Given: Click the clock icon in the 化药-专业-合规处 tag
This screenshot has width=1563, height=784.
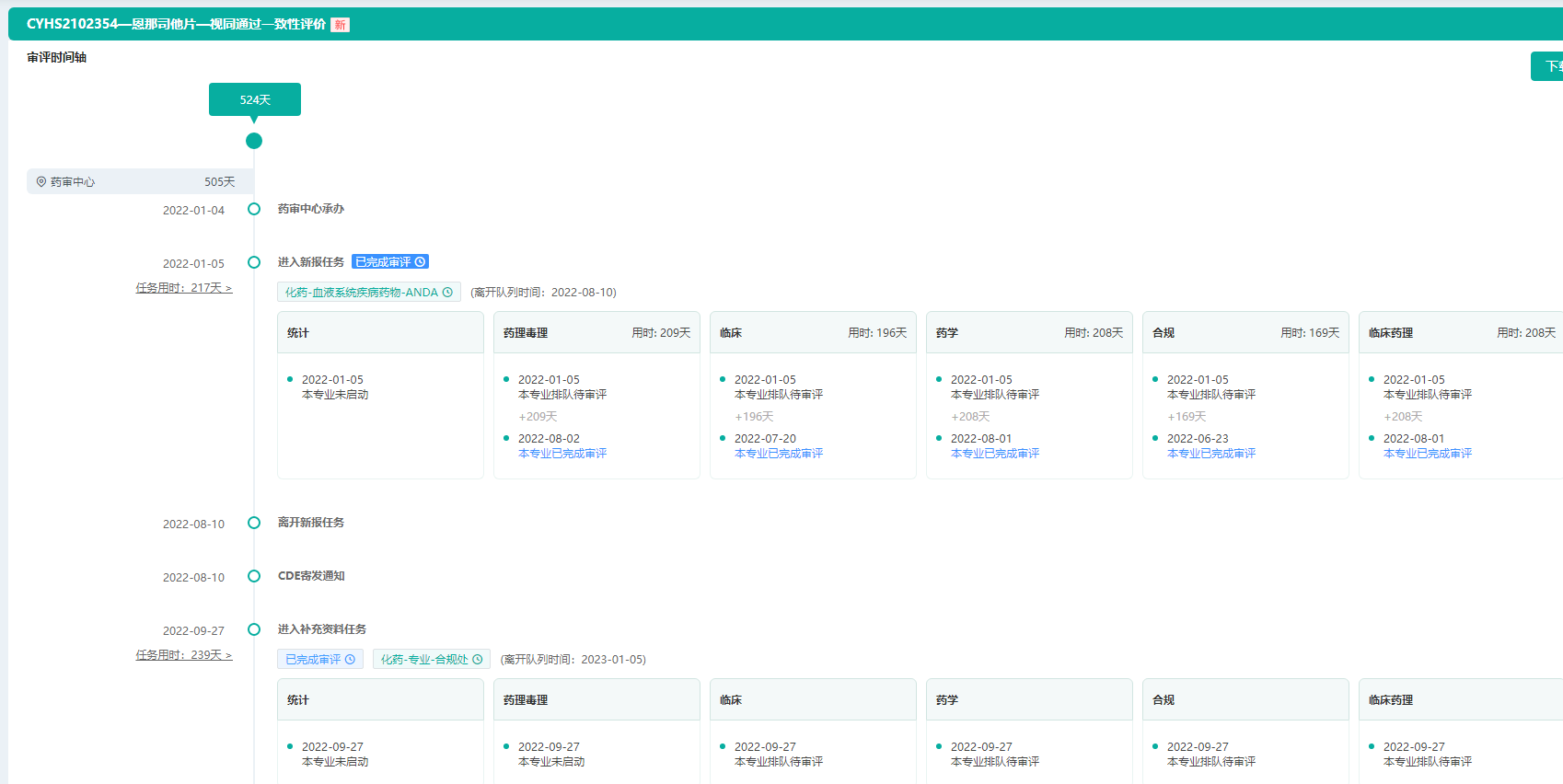Looking at the screenshot, I should 478,660.
